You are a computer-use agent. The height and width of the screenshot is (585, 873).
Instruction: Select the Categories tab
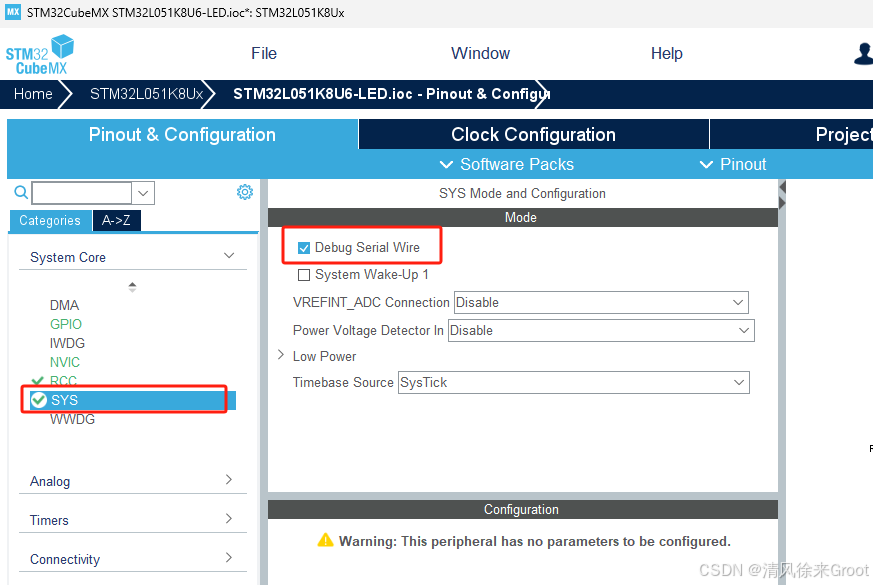(50, 220)
